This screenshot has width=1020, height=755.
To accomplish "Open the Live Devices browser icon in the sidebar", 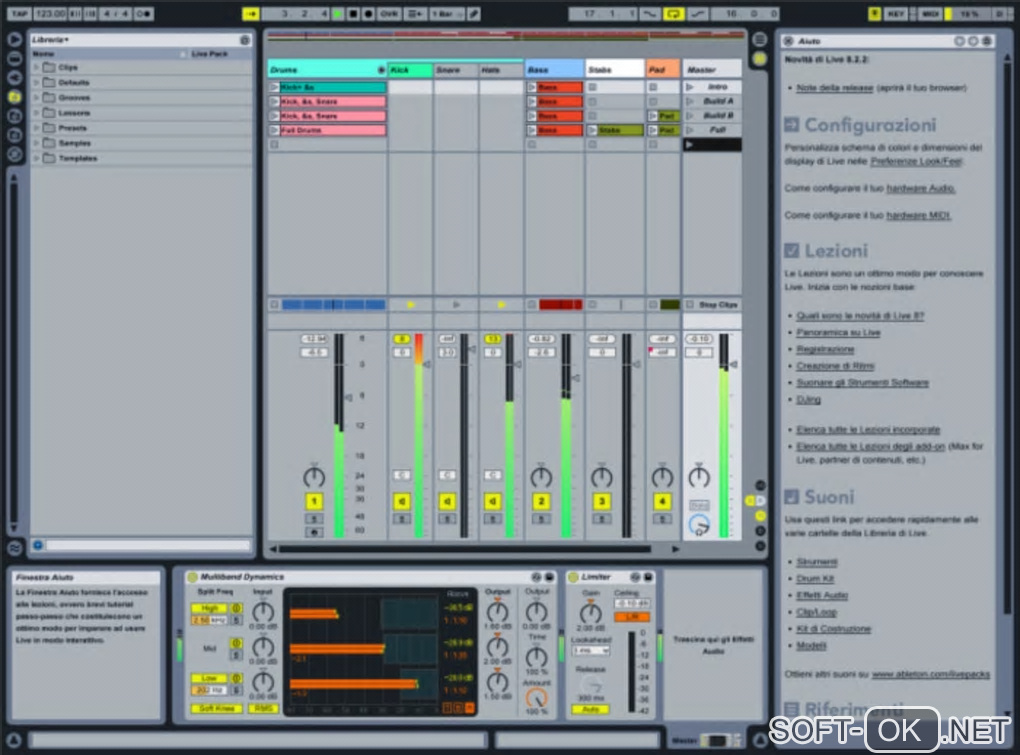I will click(x=14, y=39).
